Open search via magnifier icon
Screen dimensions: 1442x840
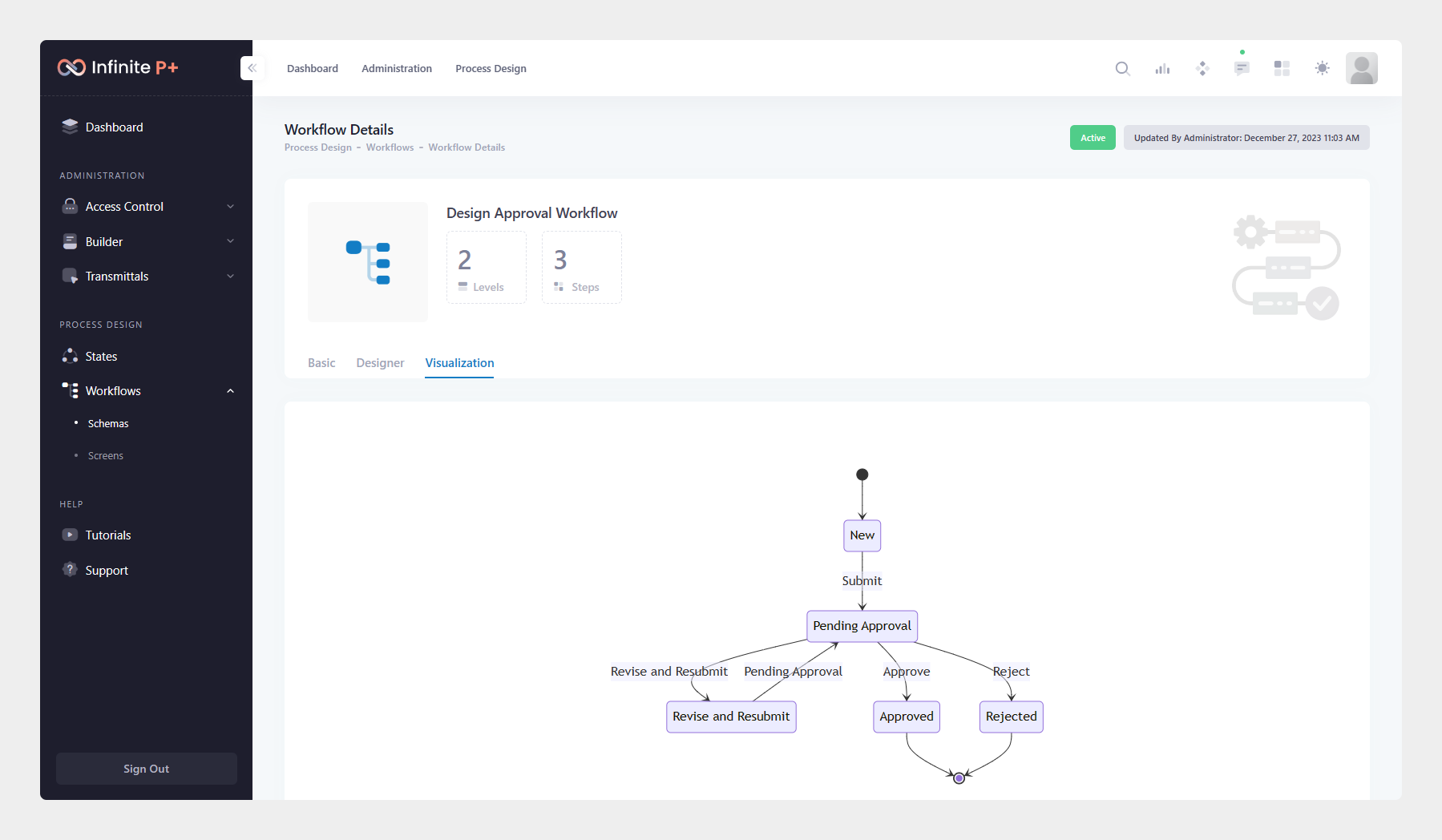[1122, 68]
